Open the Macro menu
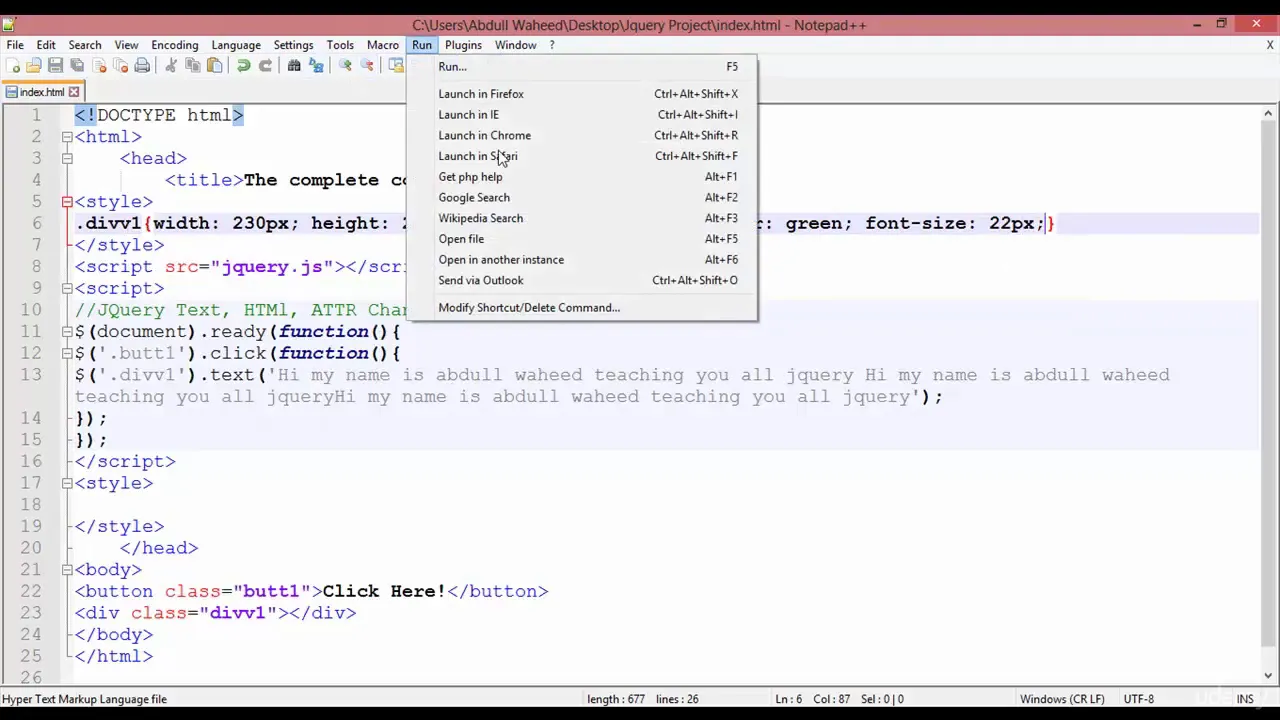1280x720 pixels. [x=382, y=45]
